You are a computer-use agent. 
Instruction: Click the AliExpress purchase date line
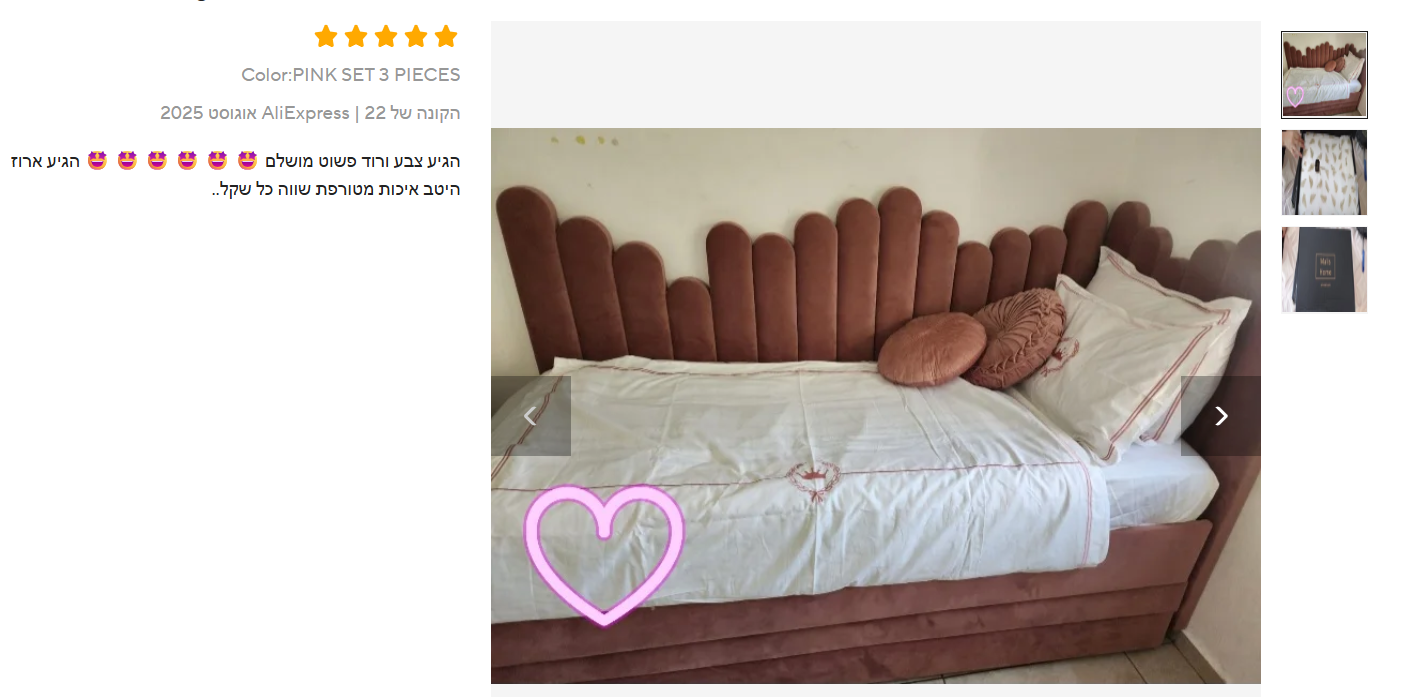tap(310, 113)
